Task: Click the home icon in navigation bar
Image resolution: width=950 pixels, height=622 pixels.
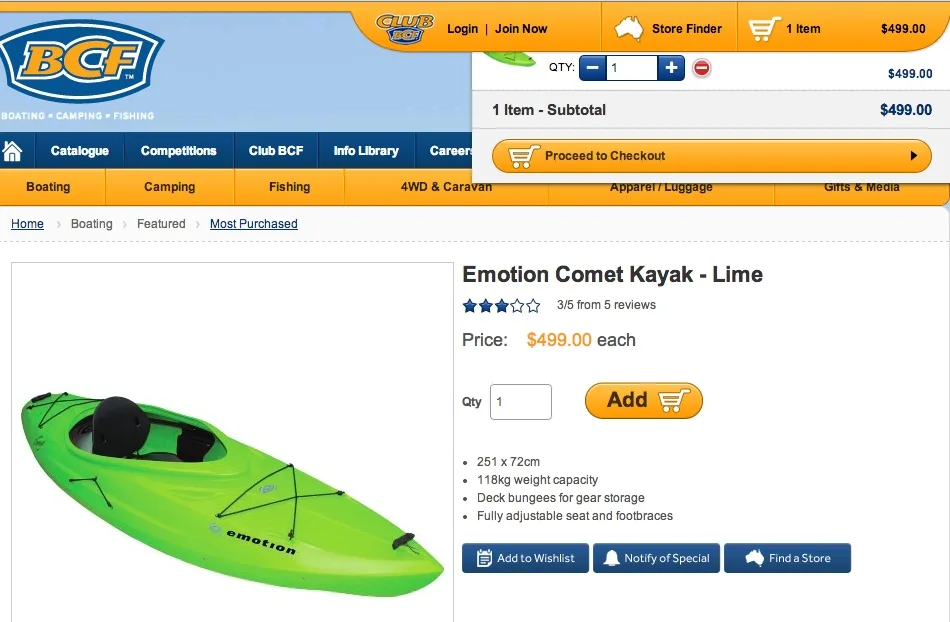Action: [12, 151]
